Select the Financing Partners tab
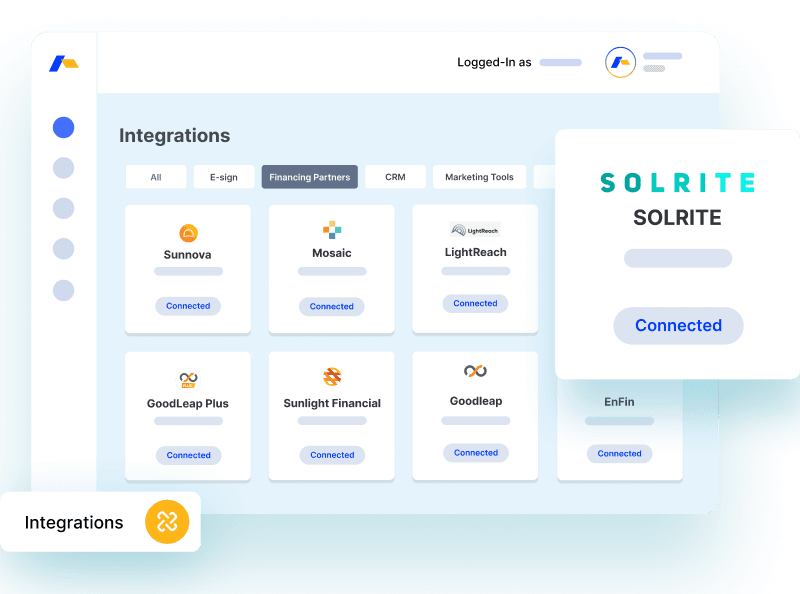 (310, 177)
